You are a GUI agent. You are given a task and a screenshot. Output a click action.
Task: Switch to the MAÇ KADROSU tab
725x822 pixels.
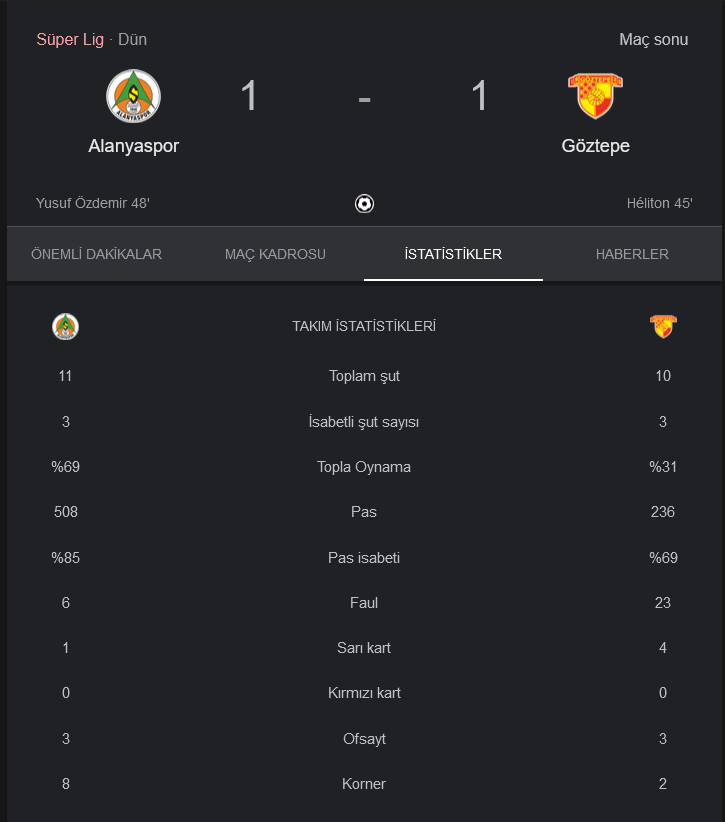pos(275,254)
